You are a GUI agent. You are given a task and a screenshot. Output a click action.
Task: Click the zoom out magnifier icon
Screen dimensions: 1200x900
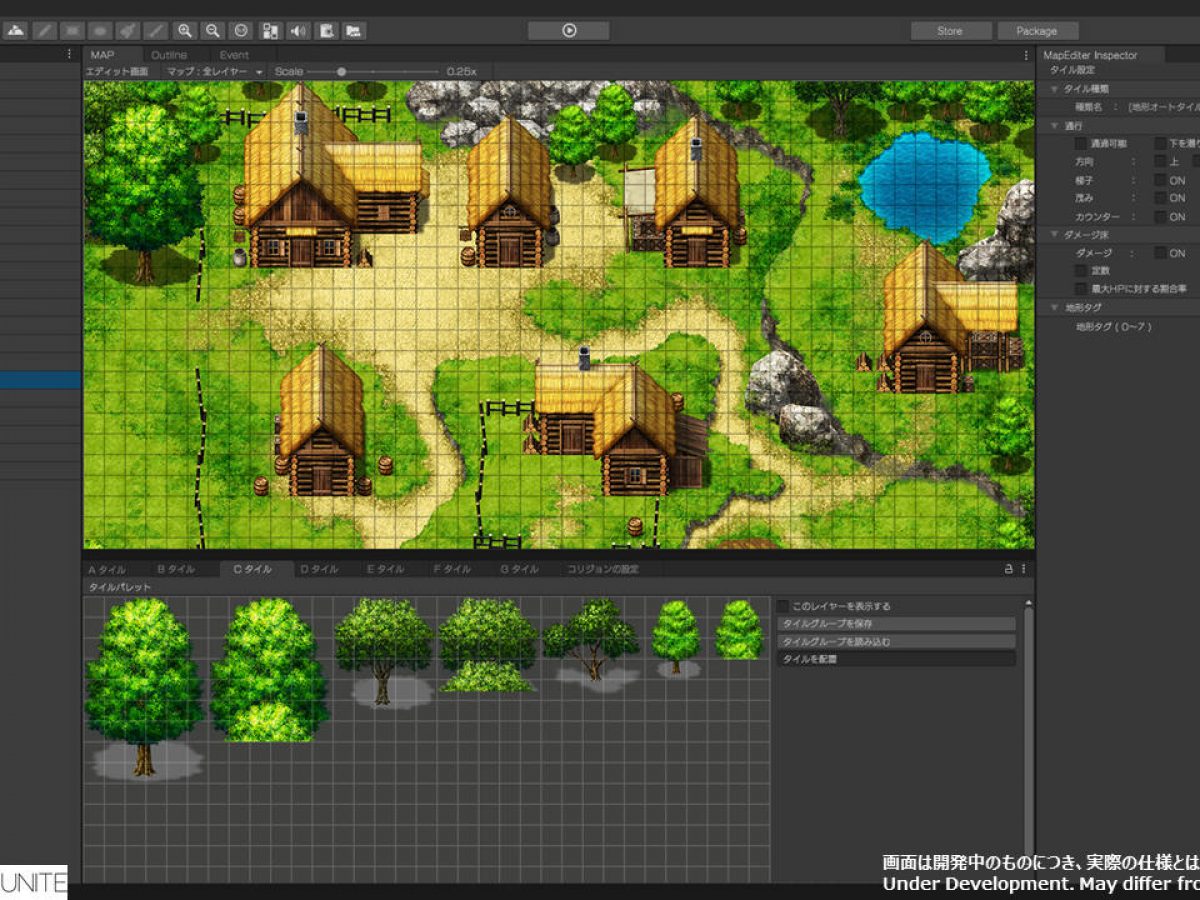click(x=212, y=31)
